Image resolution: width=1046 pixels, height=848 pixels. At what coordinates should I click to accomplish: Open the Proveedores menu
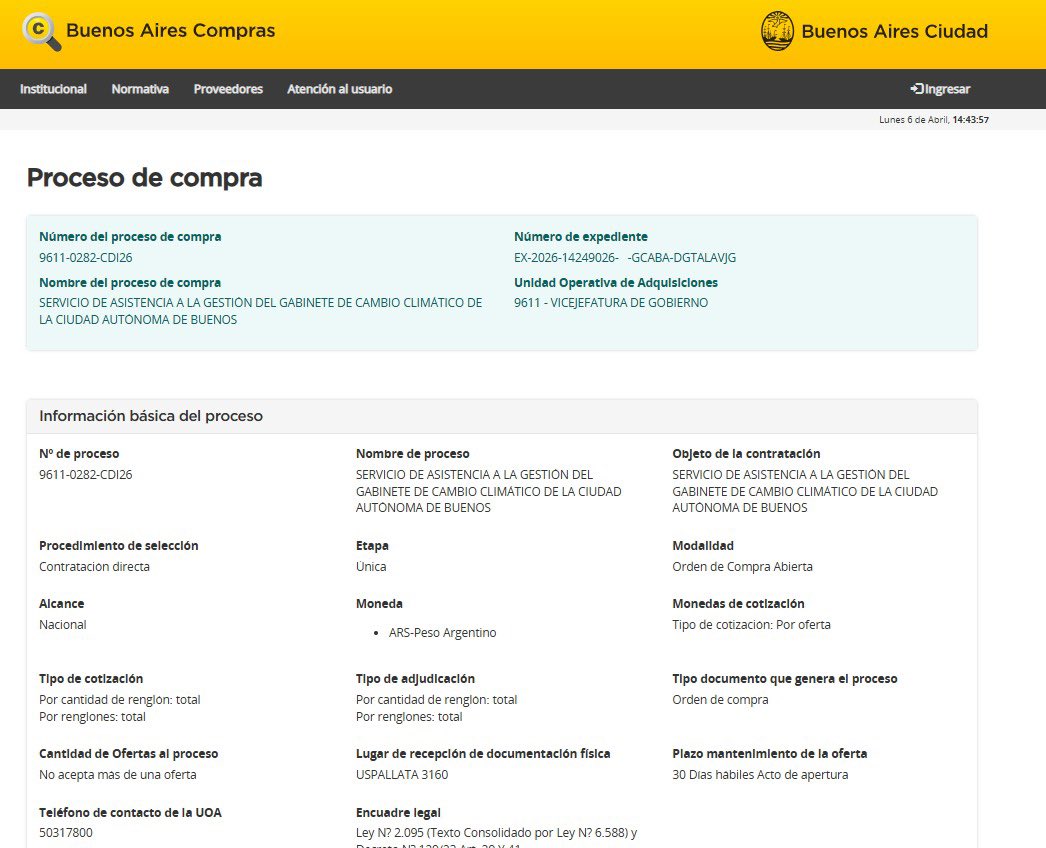228,89
